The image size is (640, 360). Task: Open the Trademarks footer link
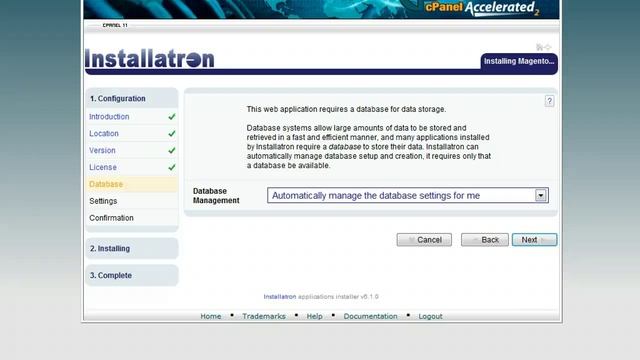click(x=264, y=316)
